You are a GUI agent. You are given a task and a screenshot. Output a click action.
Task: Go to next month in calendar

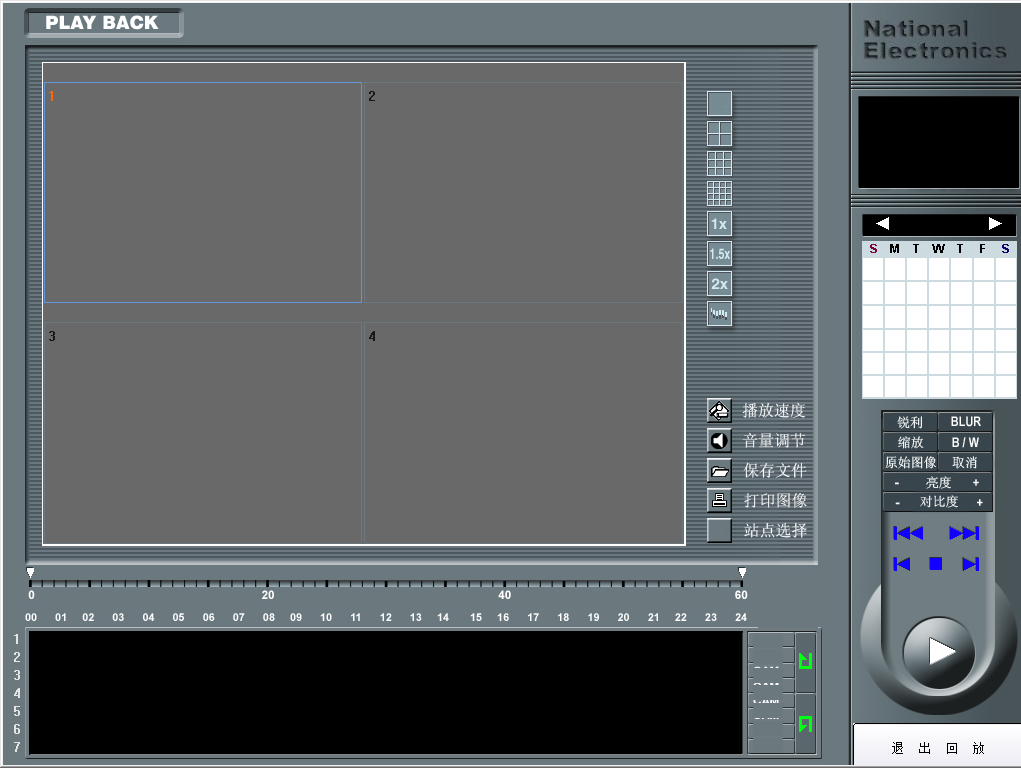tap(994, 223)
